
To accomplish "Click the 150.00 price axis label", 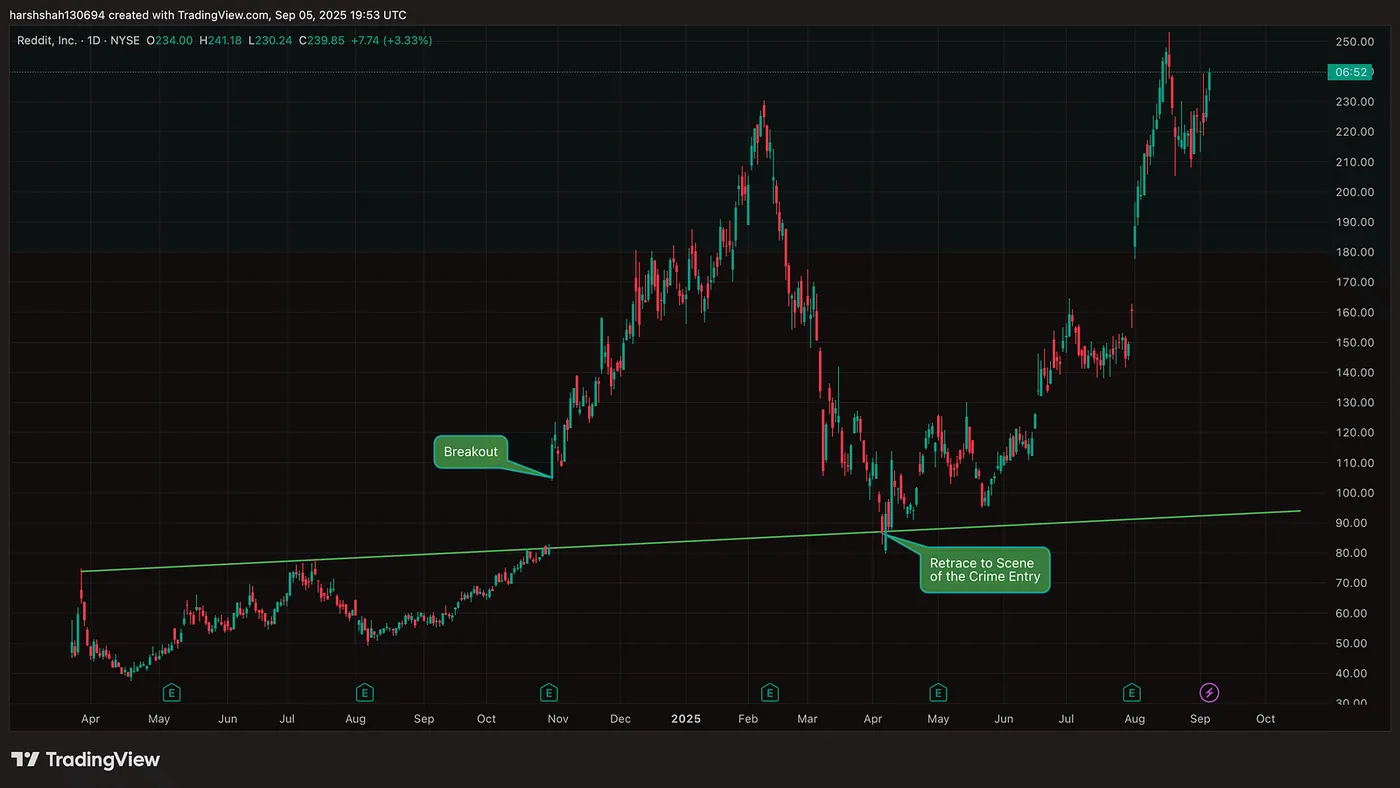I will tap(1354, 342).
